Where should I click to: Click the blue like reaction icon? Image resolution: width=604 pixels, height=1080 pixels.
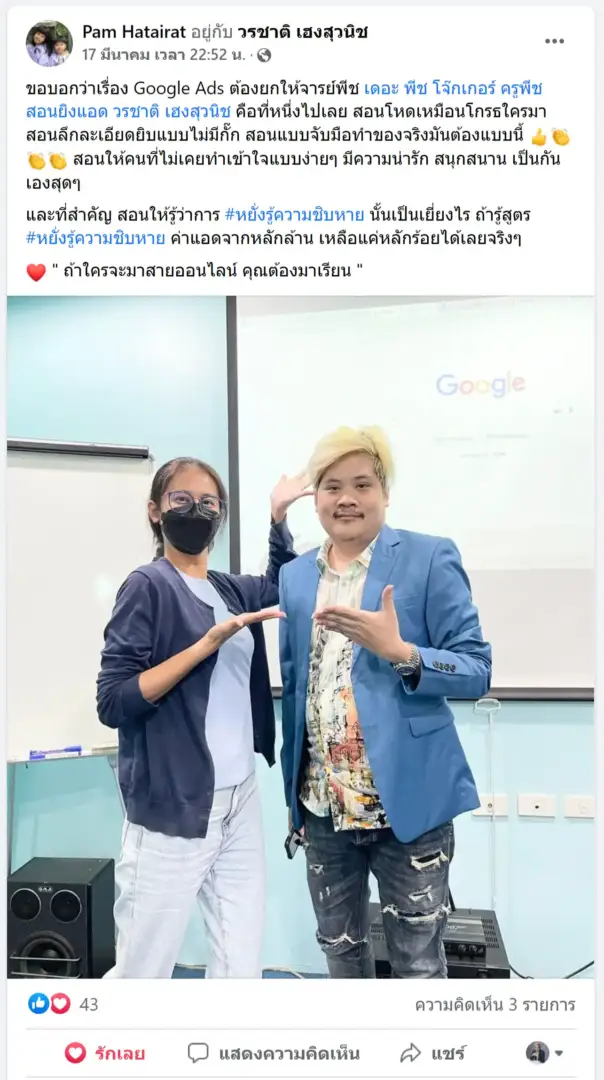point(39,1004)
